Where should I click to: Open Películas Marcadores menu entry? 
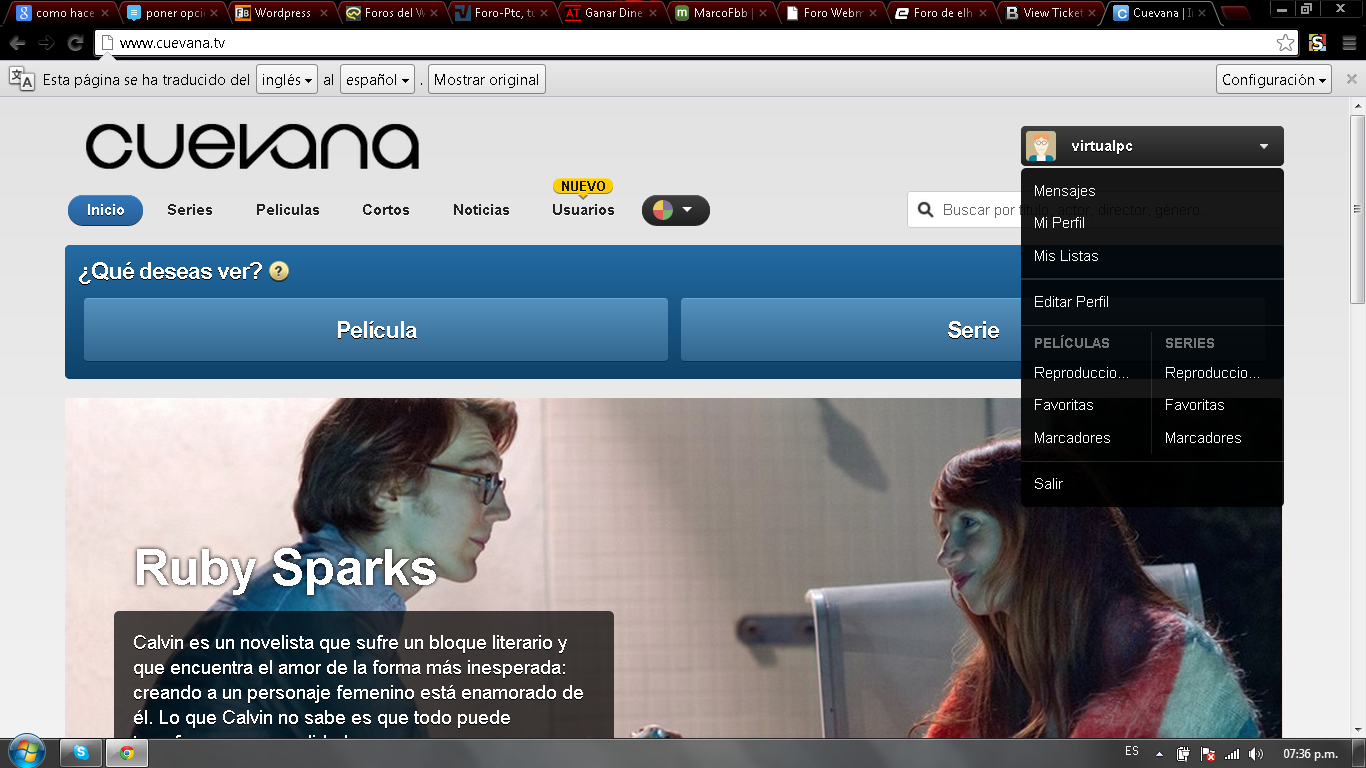pos(1072,438)
